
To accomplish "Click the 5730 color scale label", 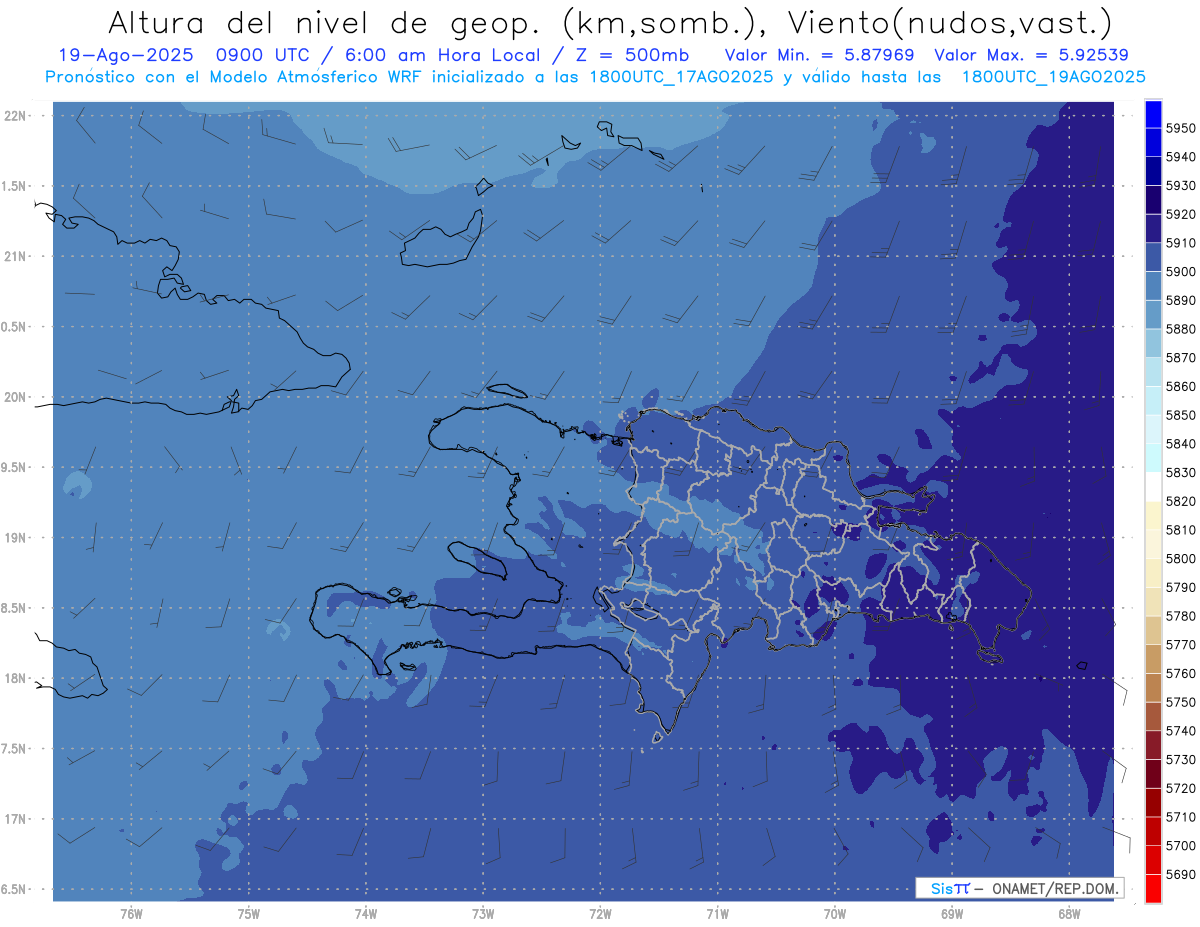I will (x=1180, y=759).
